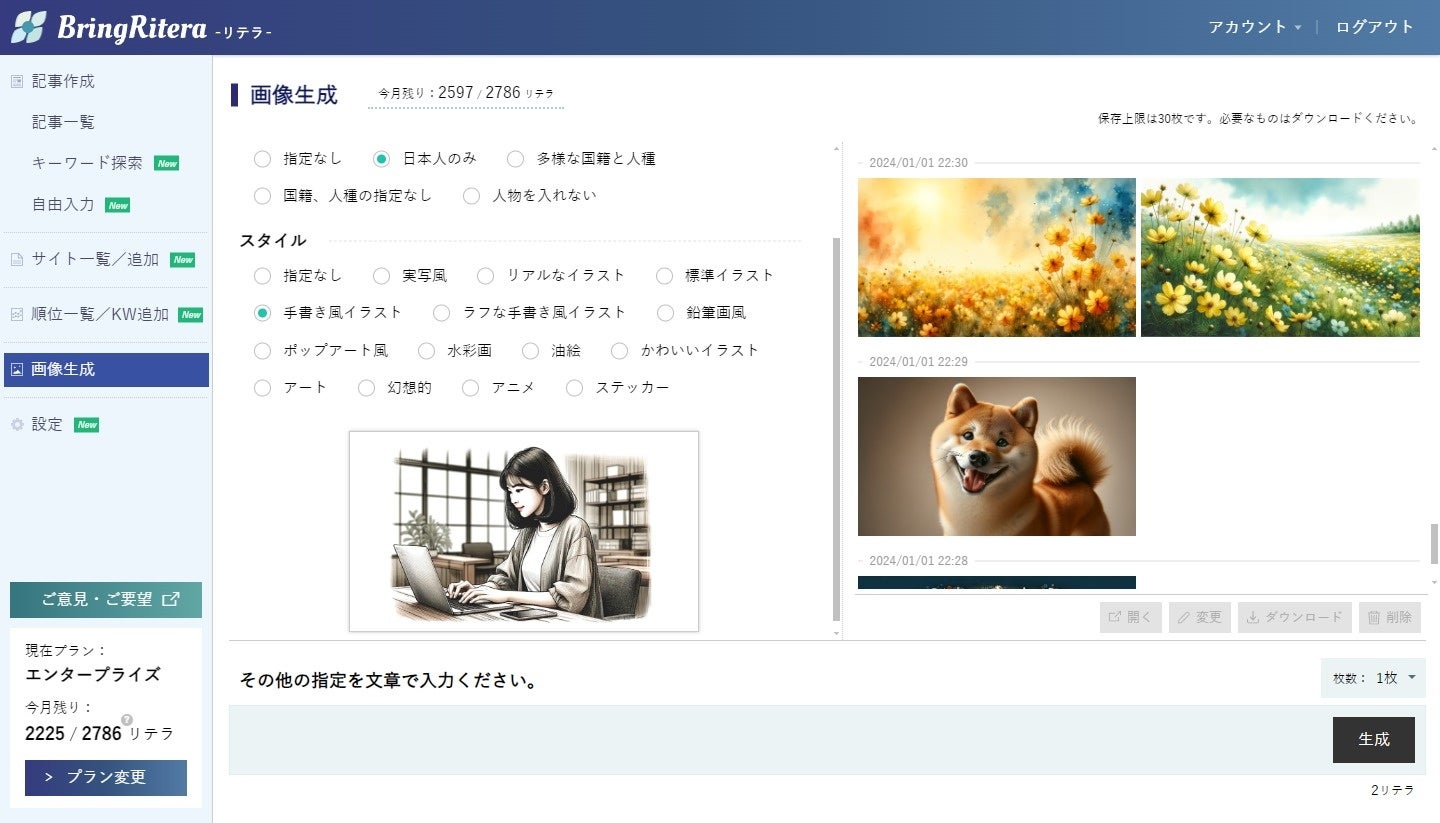Open 設定 in the sidebar

47,425
